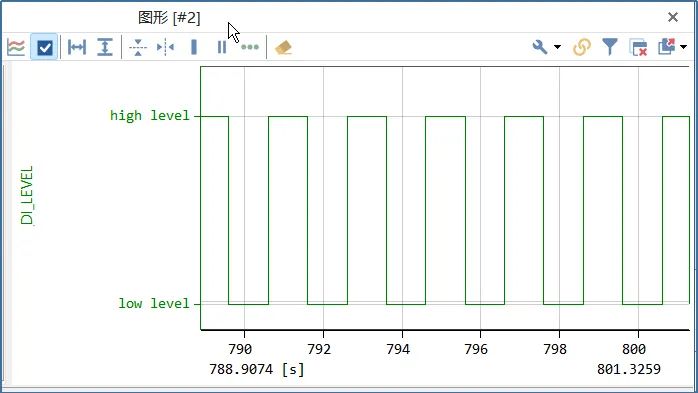Image resolution: width=698 pixels, height=393 pixels.
Task: Click the DI_LEVEL axis label
Action: tap(27, 195)
